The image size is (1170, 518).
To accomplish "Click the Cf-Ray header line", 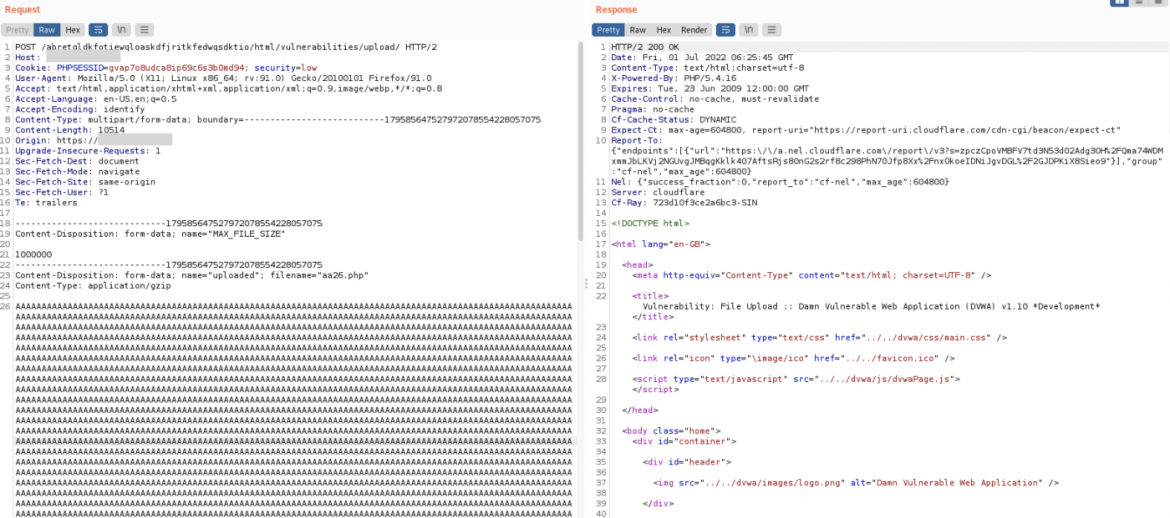I will point(684,202).
